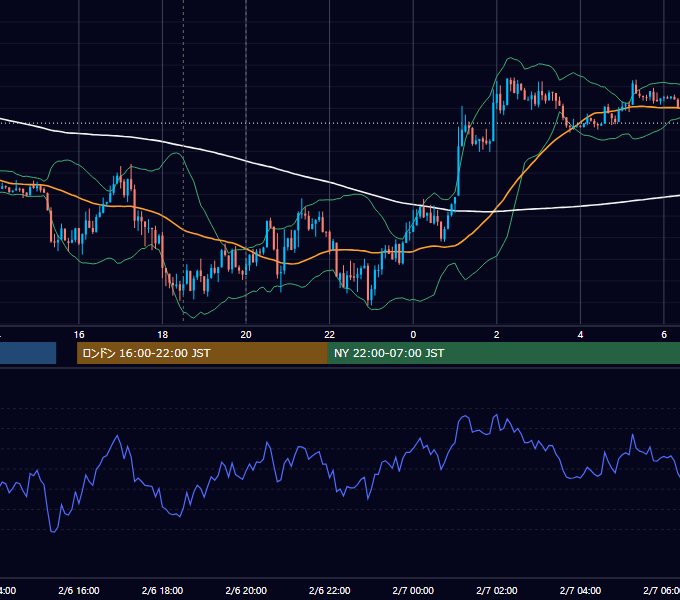The image size is (680, 600).
Task: Select the 4 hour label on price chart axis
Action: 580,335
